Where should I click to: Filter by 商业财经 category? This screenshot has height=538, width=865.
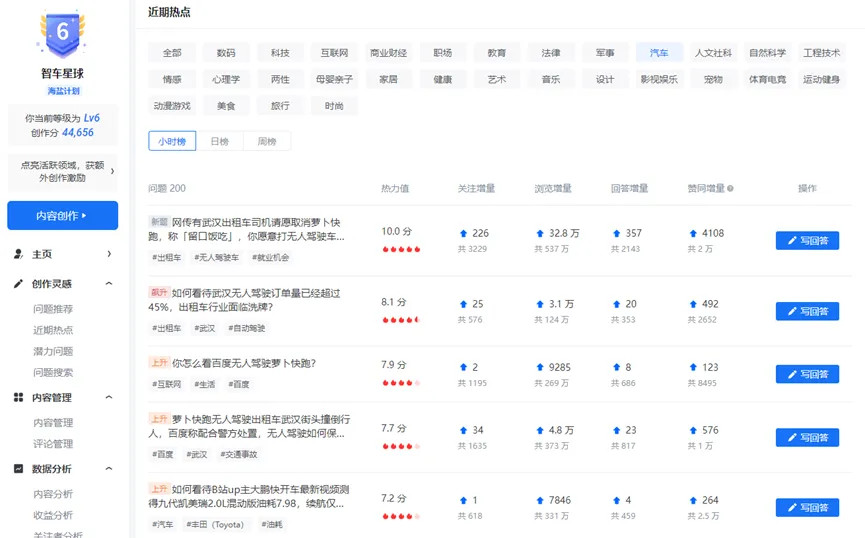click(388, 53)
